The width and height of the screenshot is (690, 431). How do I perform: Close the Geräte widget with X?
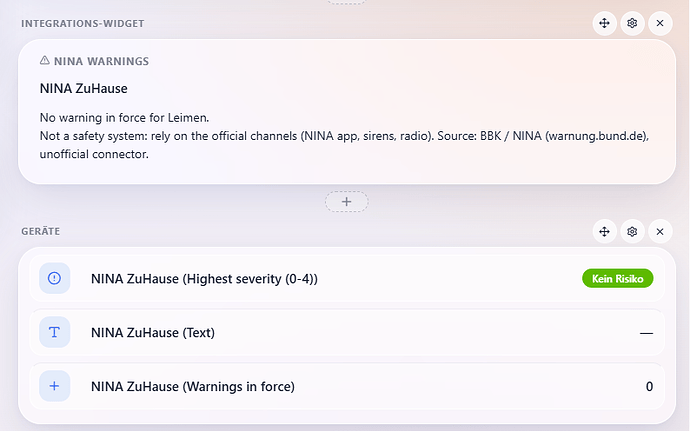660,231
